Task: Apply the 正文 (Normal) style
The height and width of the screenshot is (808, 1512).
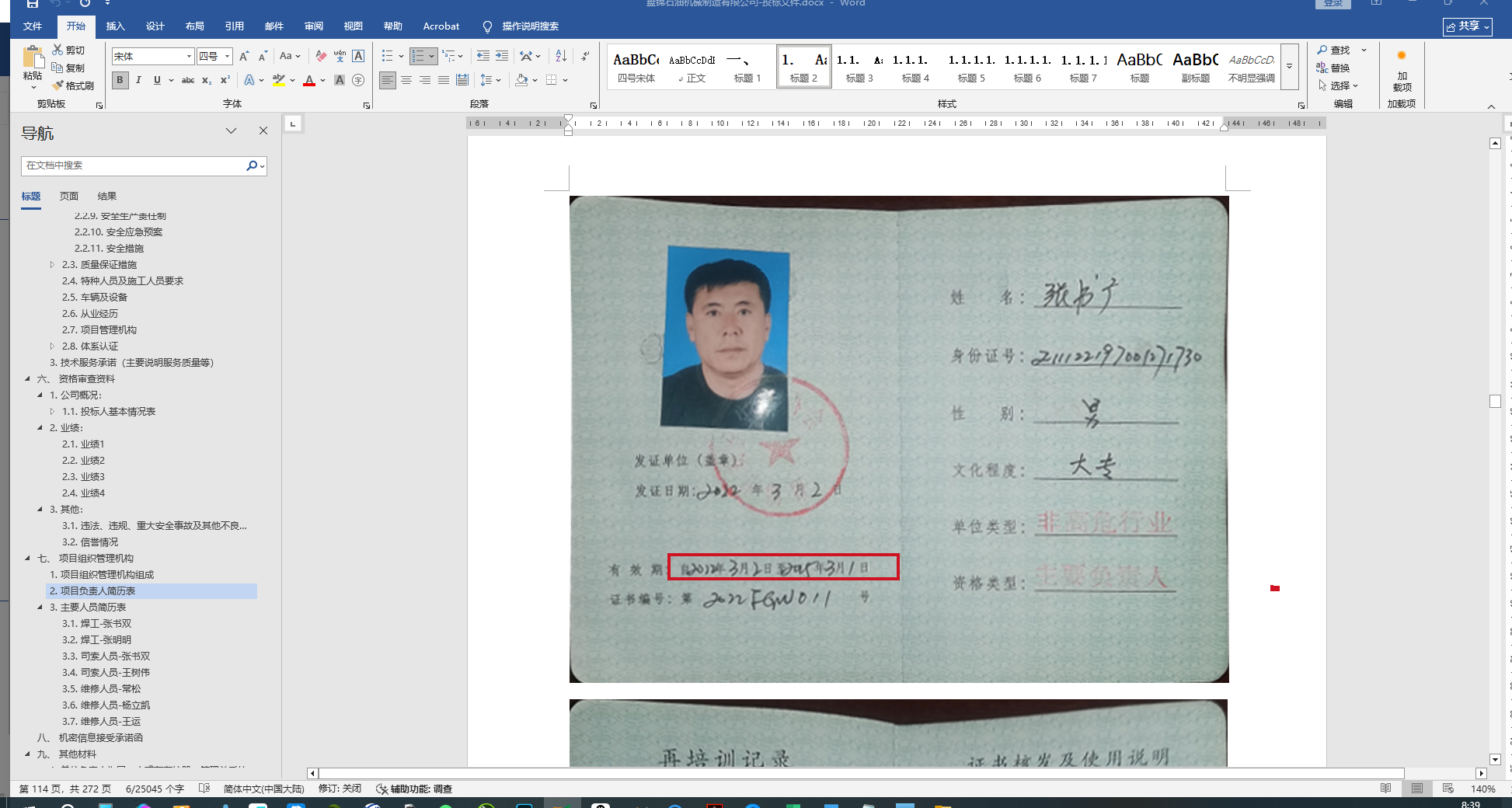Action: coord(692,66)
